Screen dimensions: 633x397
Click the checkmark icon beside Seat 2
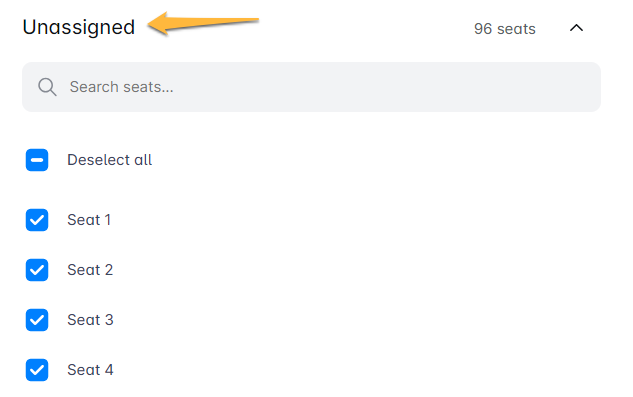pos(37,270)
